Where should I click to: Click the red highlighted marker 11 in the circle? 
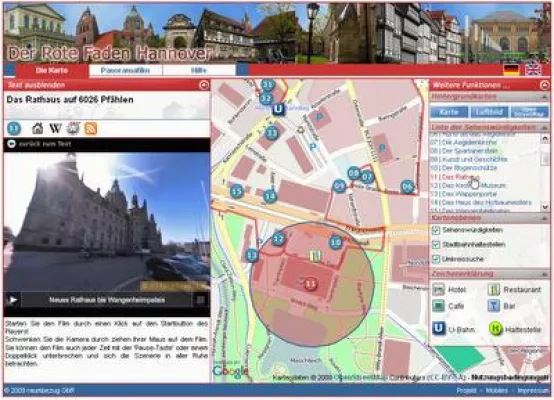(x=311, y=284)
